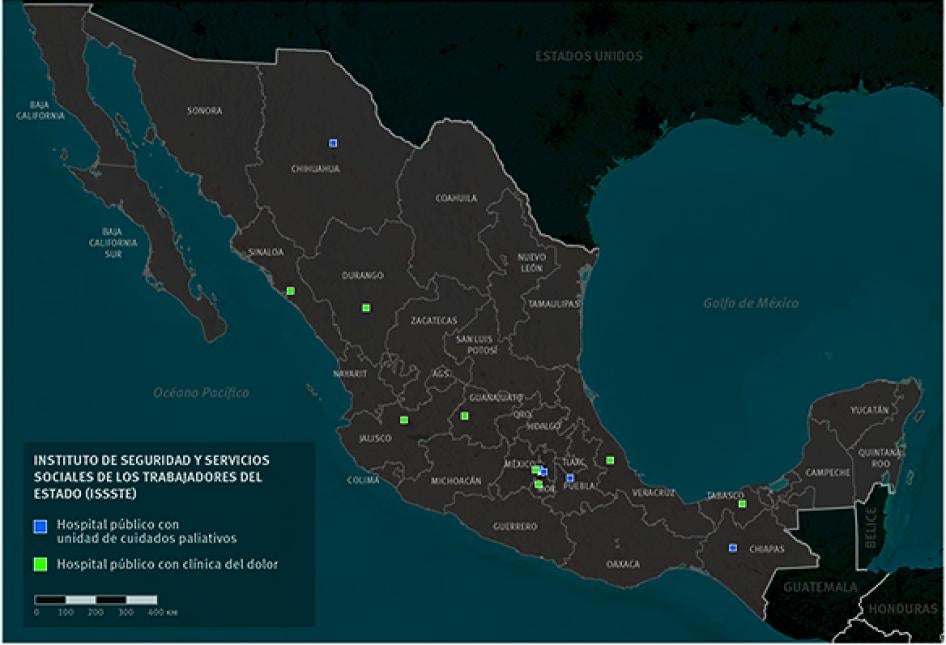Click the blue hospital marker in Chihuahua
The height and width of the screenshot is (645, 946).
333,143
